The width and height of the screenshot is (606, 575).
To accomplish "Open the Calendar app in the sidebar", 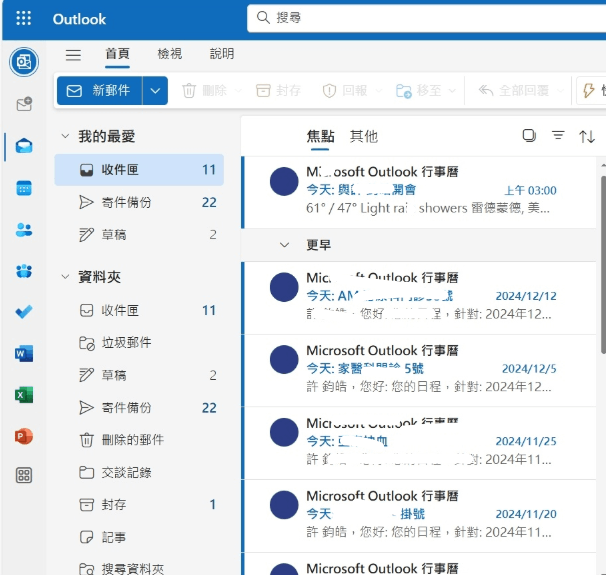I will click(24, 188).
